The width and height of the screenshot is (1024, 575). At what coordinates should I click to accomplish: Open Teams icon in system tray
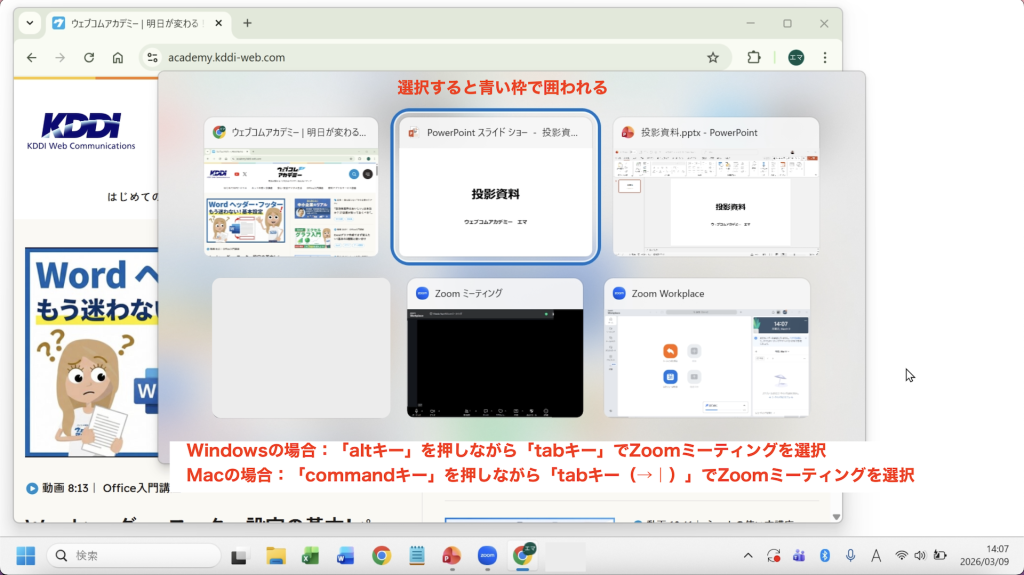click(x=799, y=556)
